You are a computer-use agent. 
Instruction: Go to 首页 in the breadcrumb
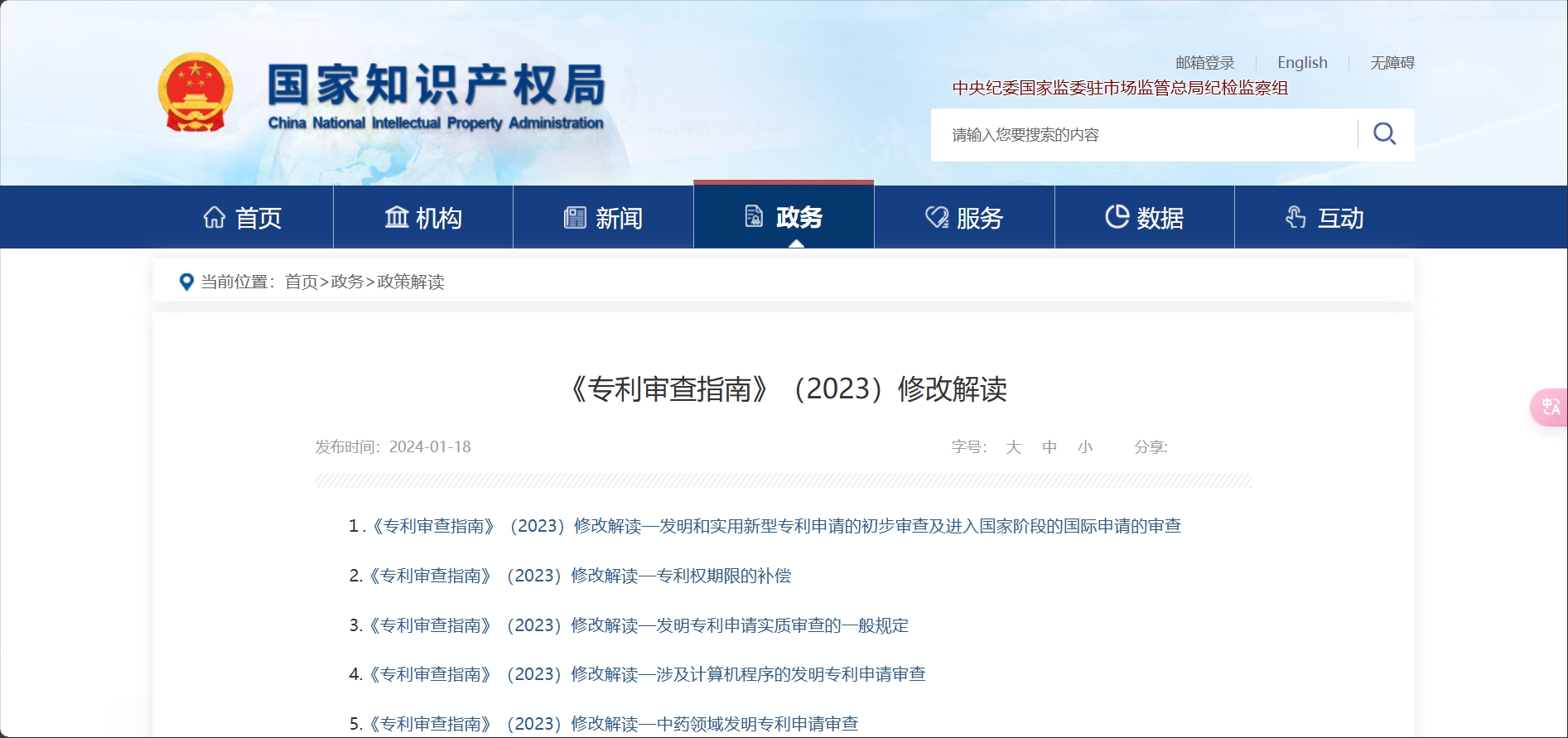click(x=302, y=282)
